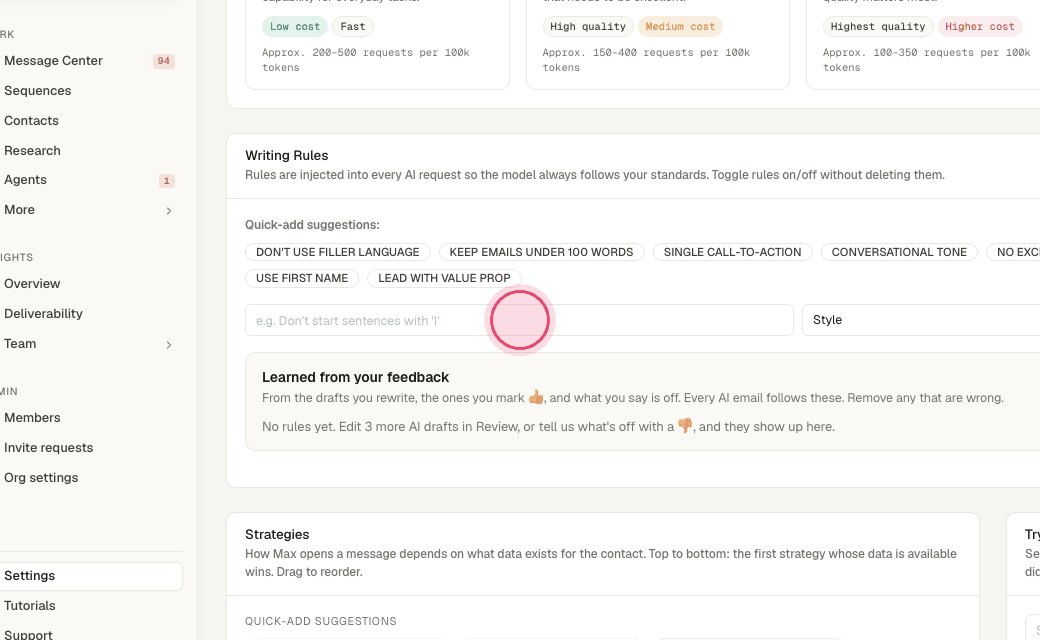This screenshot has width=1040, height=640.
Task: Select Settings in sidebar
Action: [x=91, y=576]
